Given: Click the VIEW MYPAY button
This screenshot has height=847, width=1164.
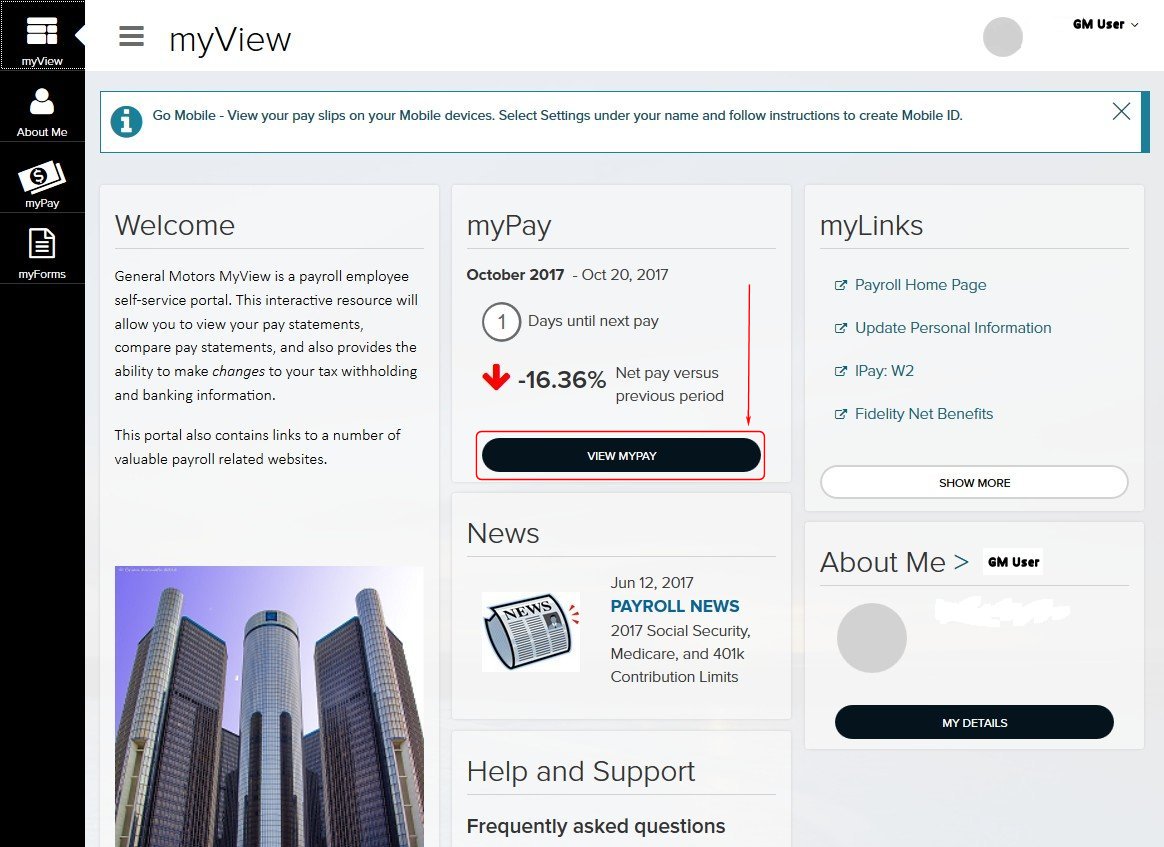Looking at the screenshot, I should (x=621, y=455).
